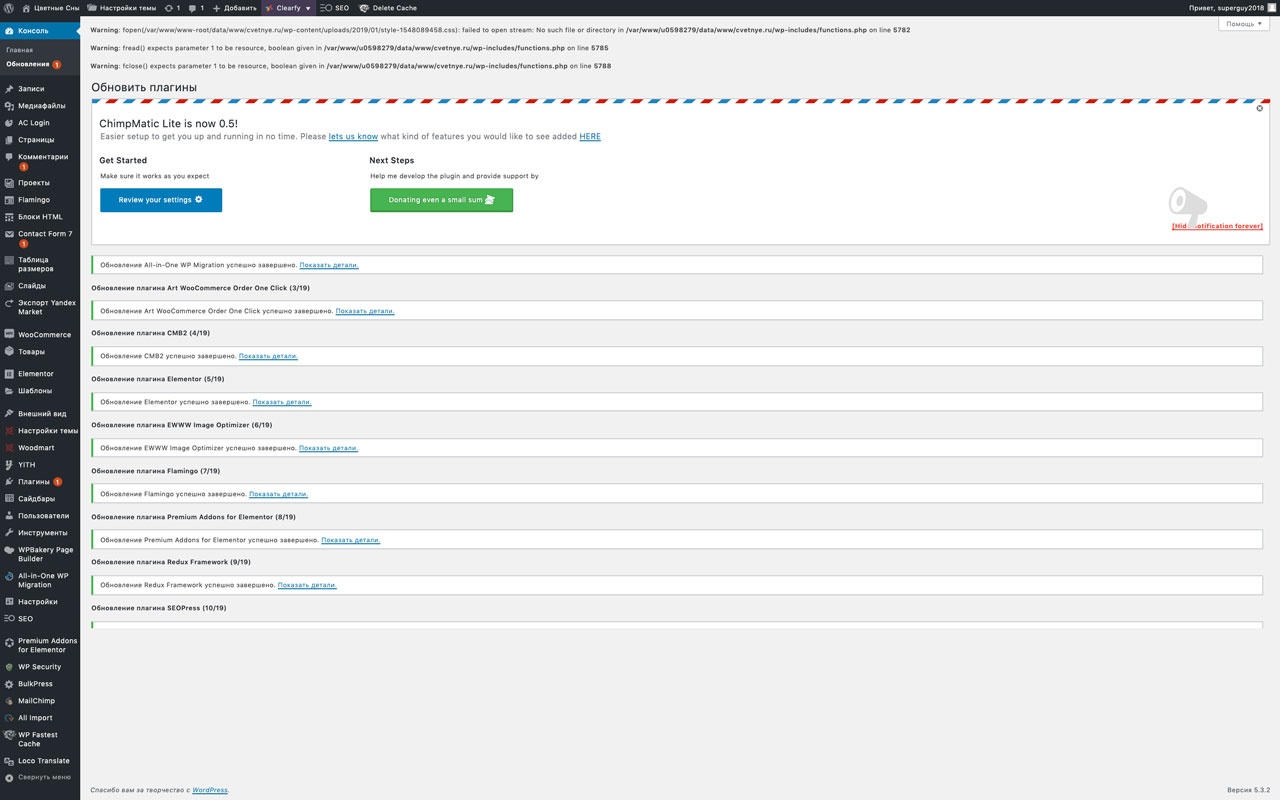Open the comments bubble in the top admin bar
The width and height of the screenshot is (1280, 800).
coord(196,7)
